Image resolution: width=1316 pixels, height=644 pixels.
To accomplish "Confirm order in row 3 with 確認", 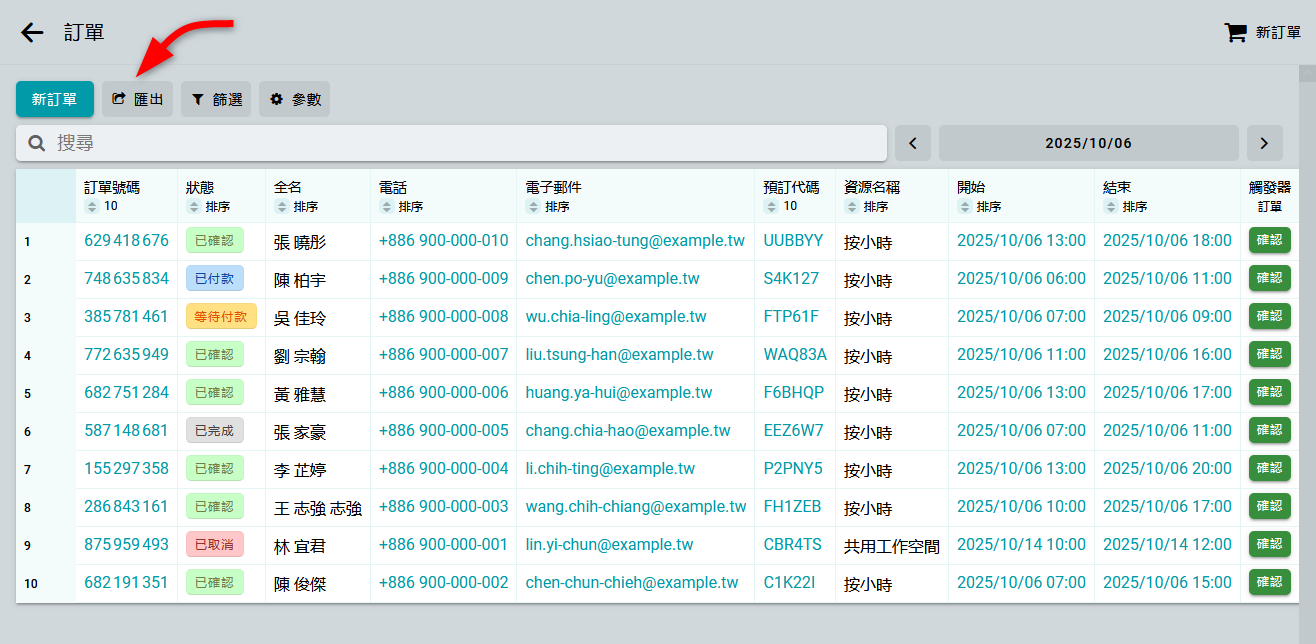I will (1269, 317).
